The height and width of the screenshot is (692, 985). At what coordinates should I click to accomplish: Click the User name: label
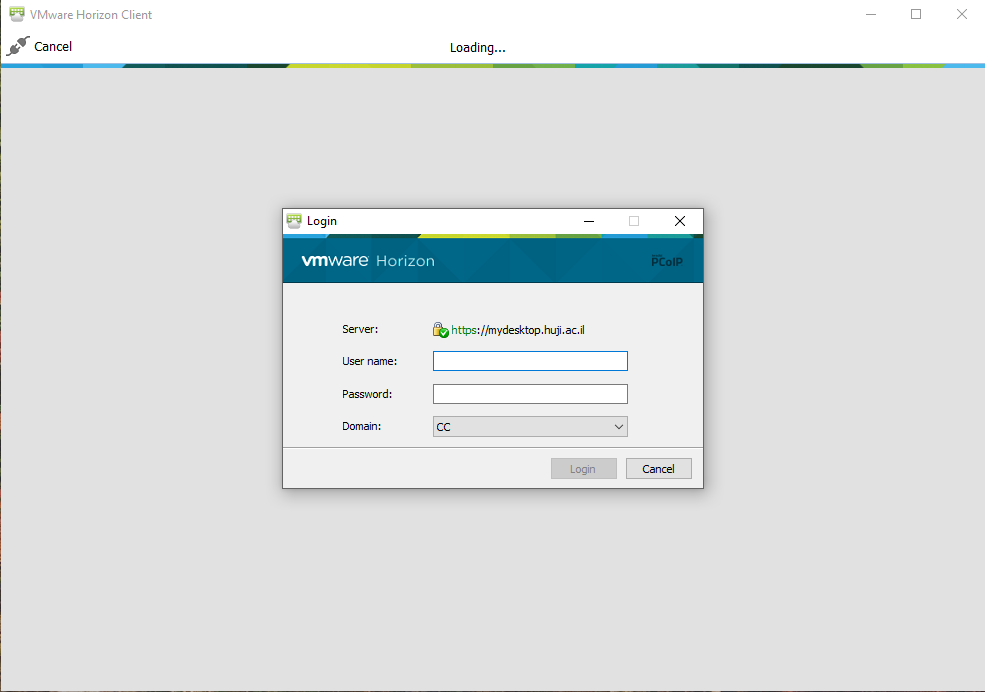[369, 361]
